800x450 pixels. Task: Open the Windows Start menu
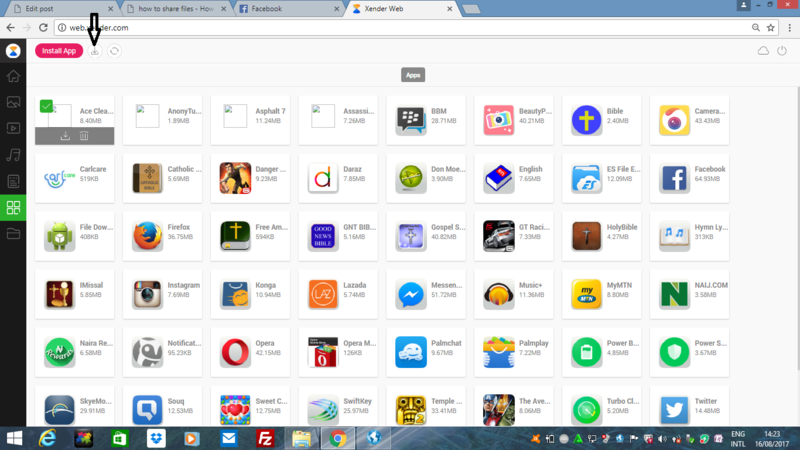14,438
